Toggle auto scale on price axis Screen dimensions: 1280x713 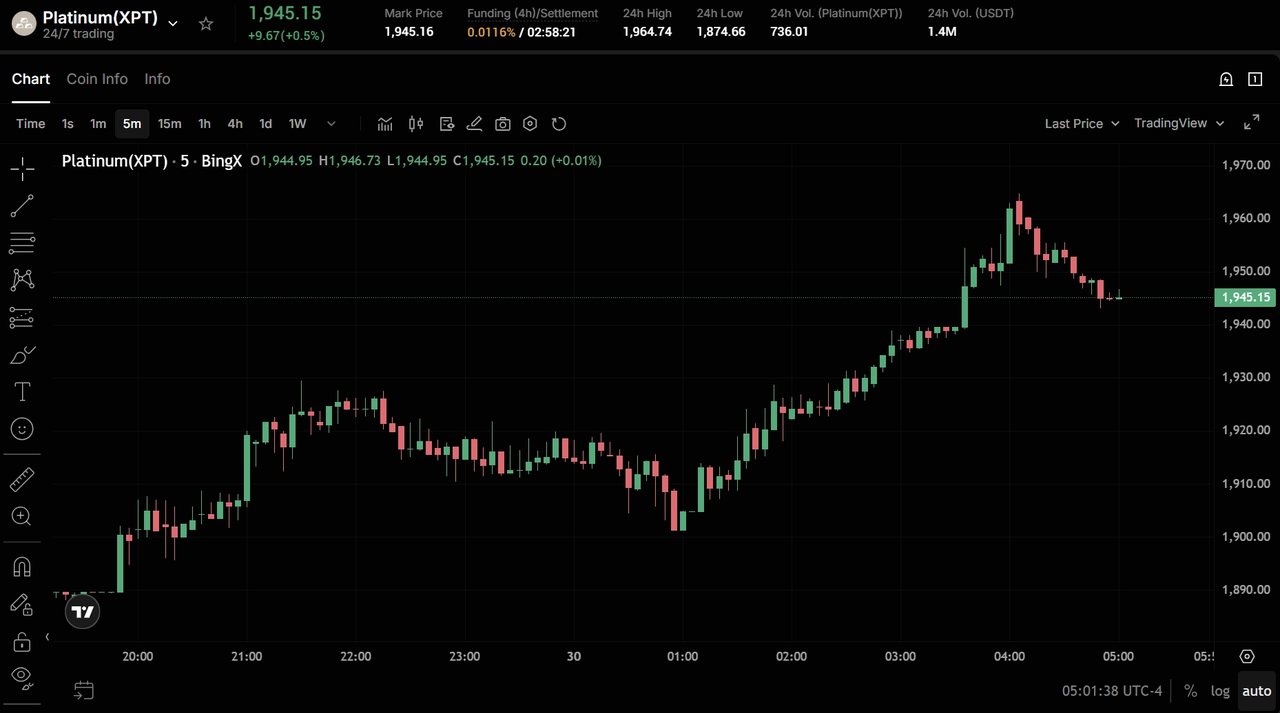[1257, 691]
